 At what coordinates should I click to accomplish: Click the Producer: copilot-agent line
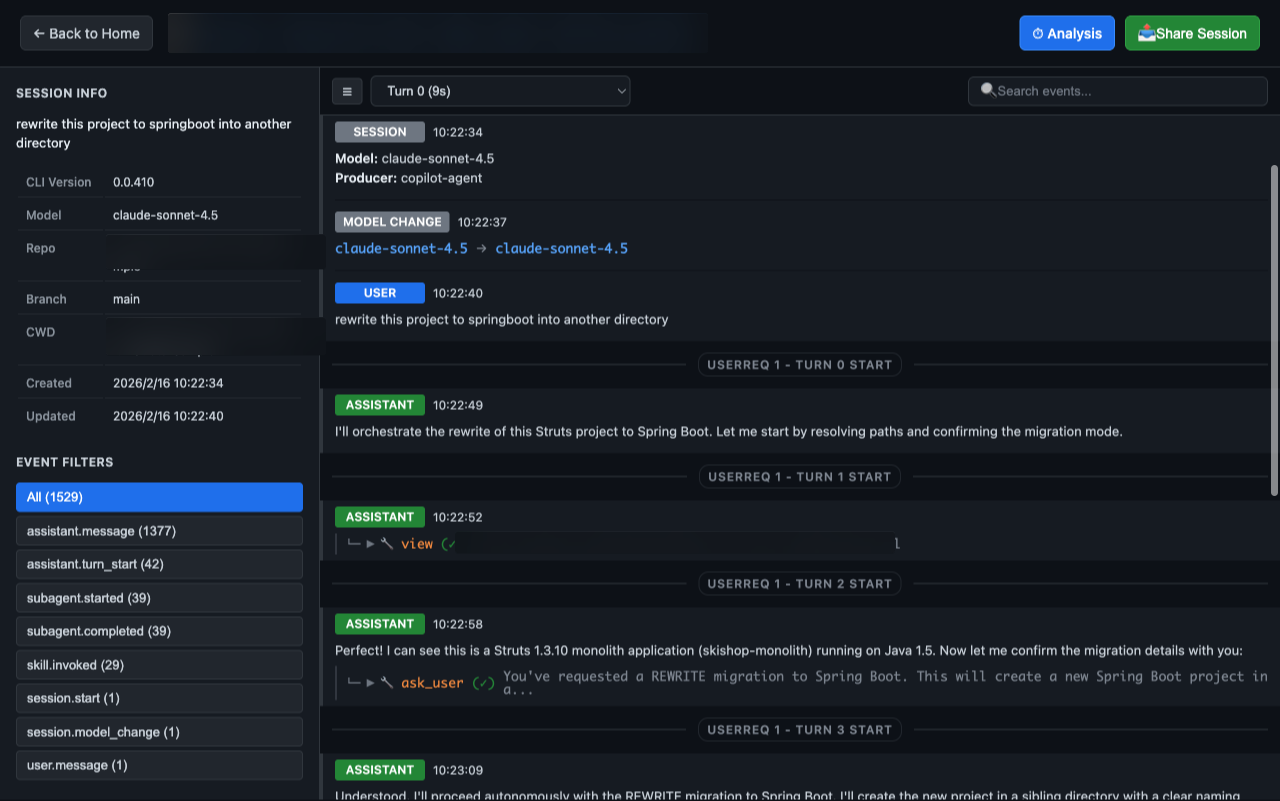(x=409, y=178)
